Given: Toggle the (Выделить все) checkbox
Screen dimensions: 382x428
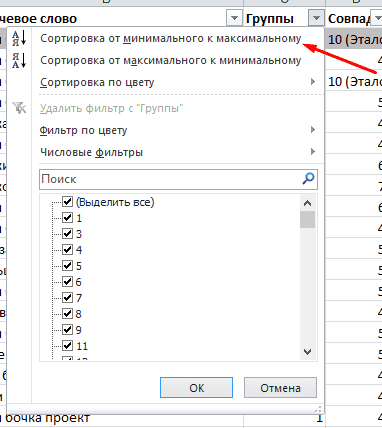Looking at the screenshot, I should coord(68,202).
